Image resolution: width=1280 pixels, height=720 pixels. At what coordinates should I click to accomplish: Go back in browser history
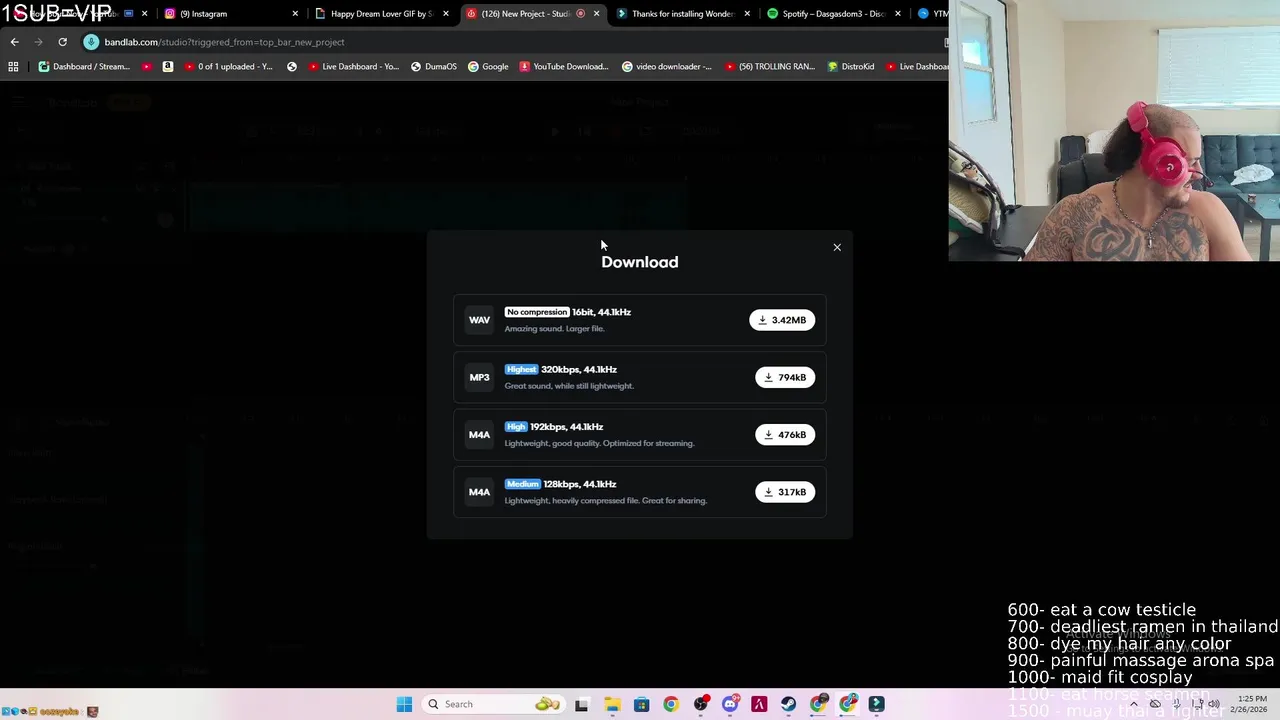coord(14,42)
